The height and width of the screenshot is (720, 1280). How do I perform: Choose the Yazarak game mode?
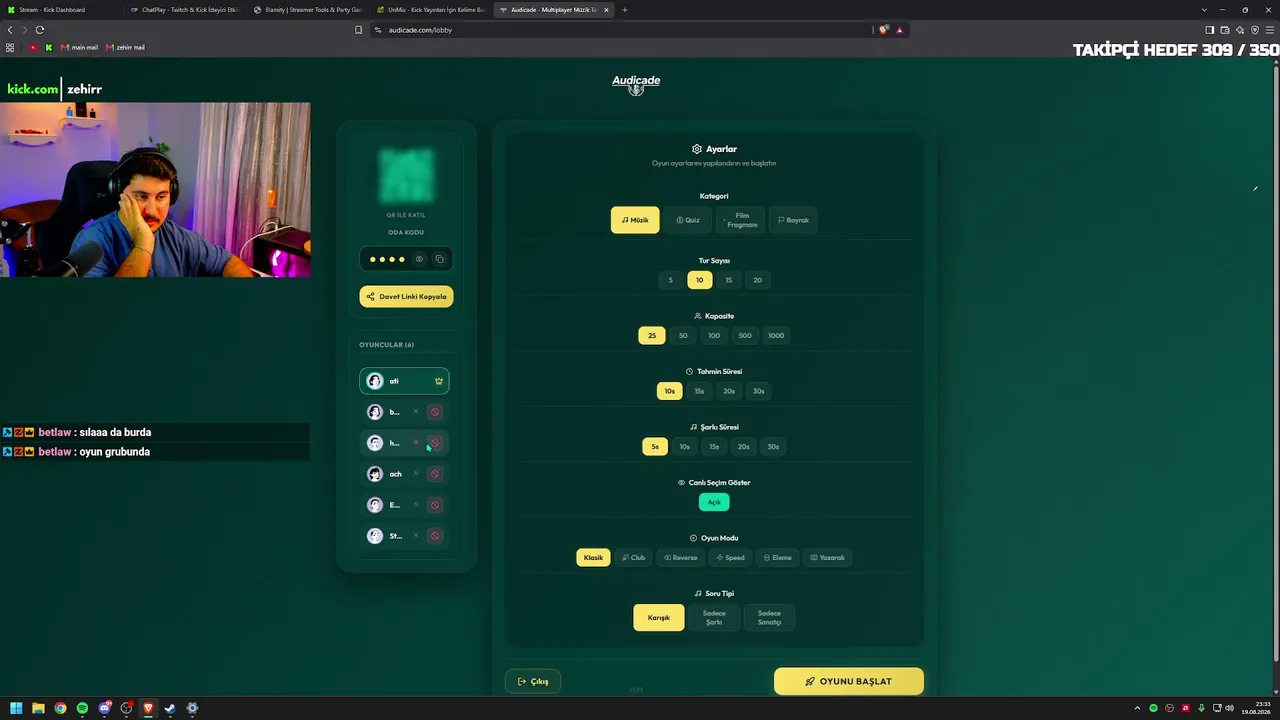(x=828, y=558)
